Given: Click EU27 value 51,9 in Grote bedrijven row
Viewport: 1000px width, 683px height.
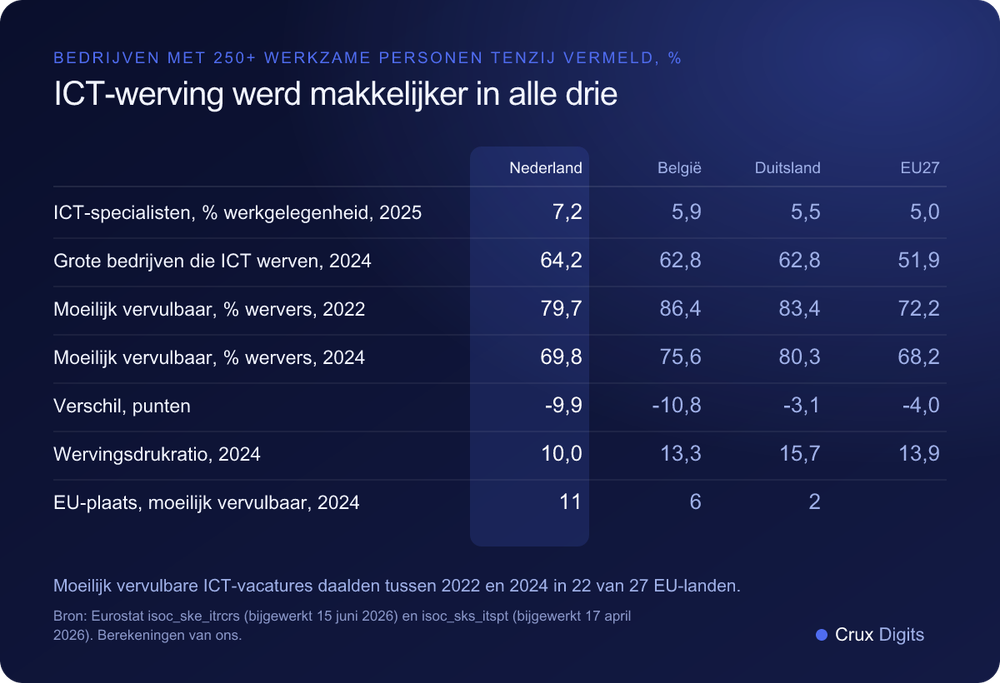Looking at the screenshot, I should [919, 260].
